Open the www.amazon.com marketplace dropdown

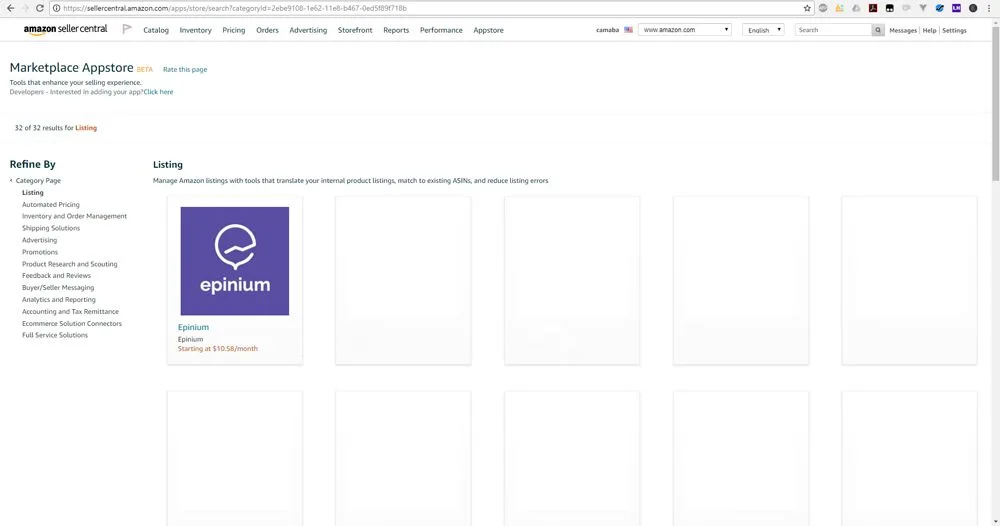click(x=684, y=30)
